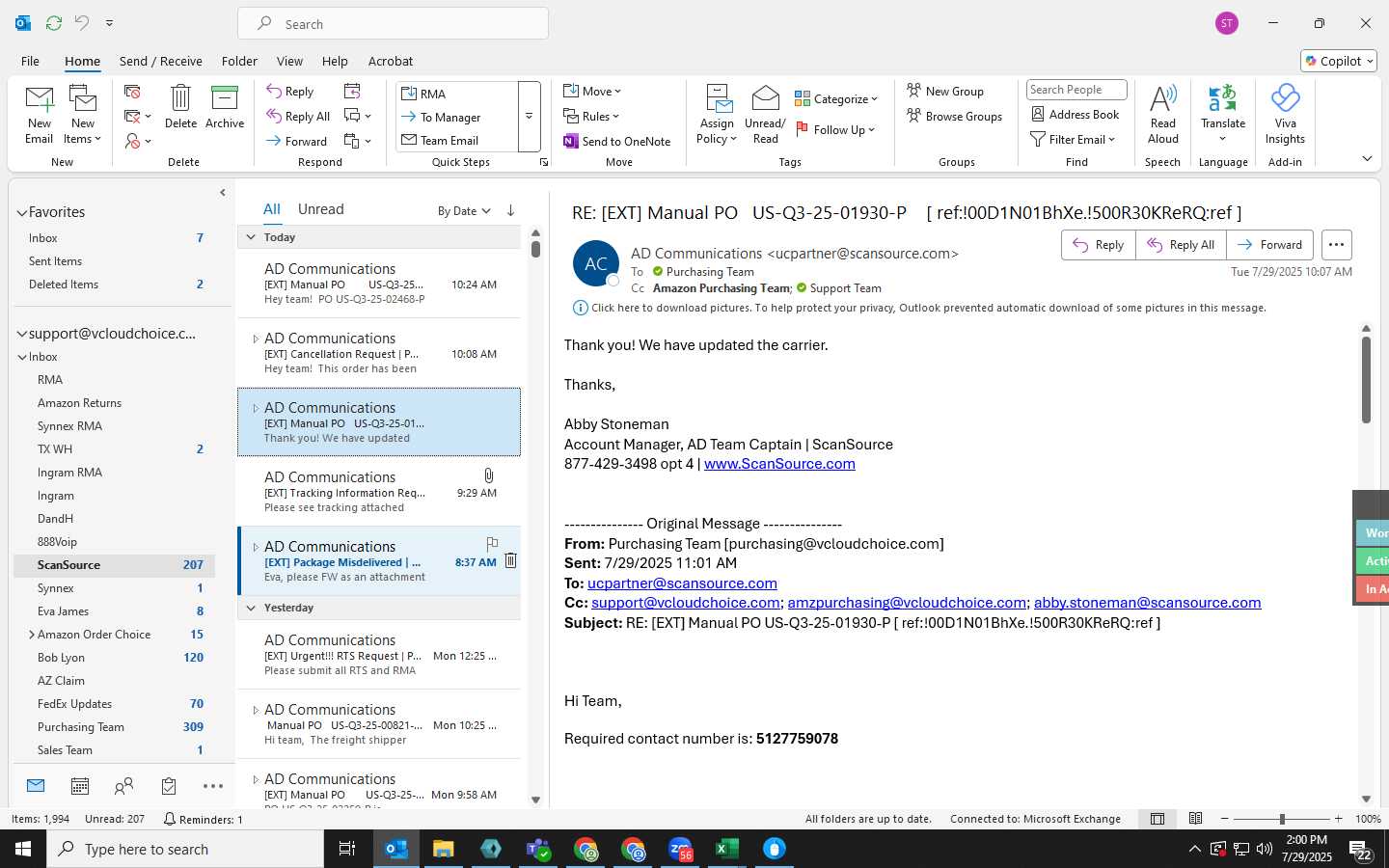Click the Send/Receive All Folders icon in title bar

[54, 22]
